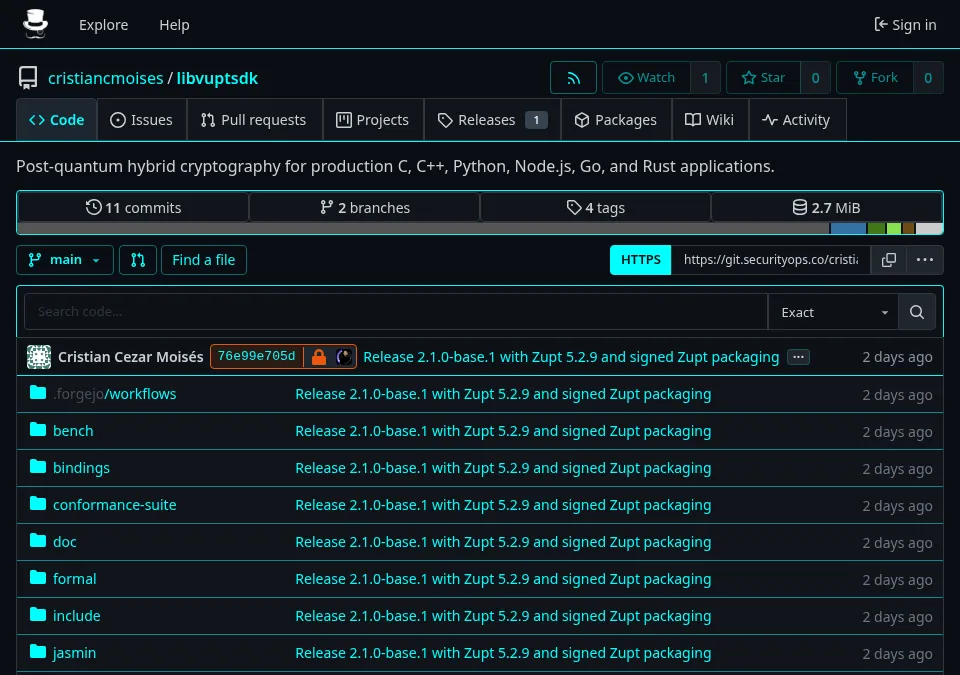Fork the libvuptsdk repository
This screenshot has height=675, width=960.
coord(875,78)
